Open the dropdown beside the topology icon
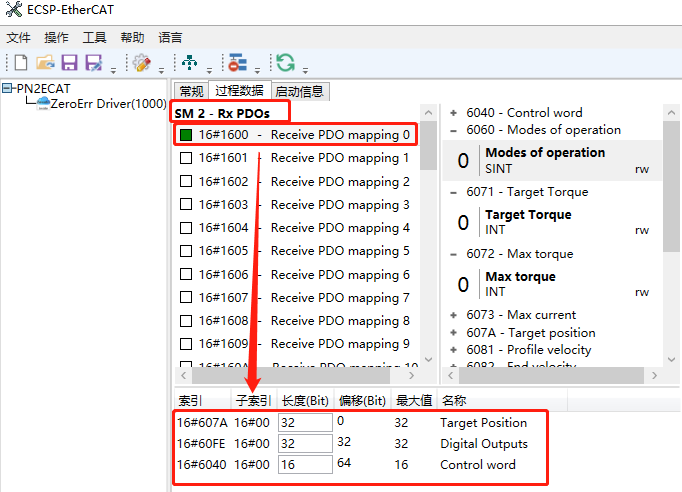682x492 pixels. click(x=209, y=70)
